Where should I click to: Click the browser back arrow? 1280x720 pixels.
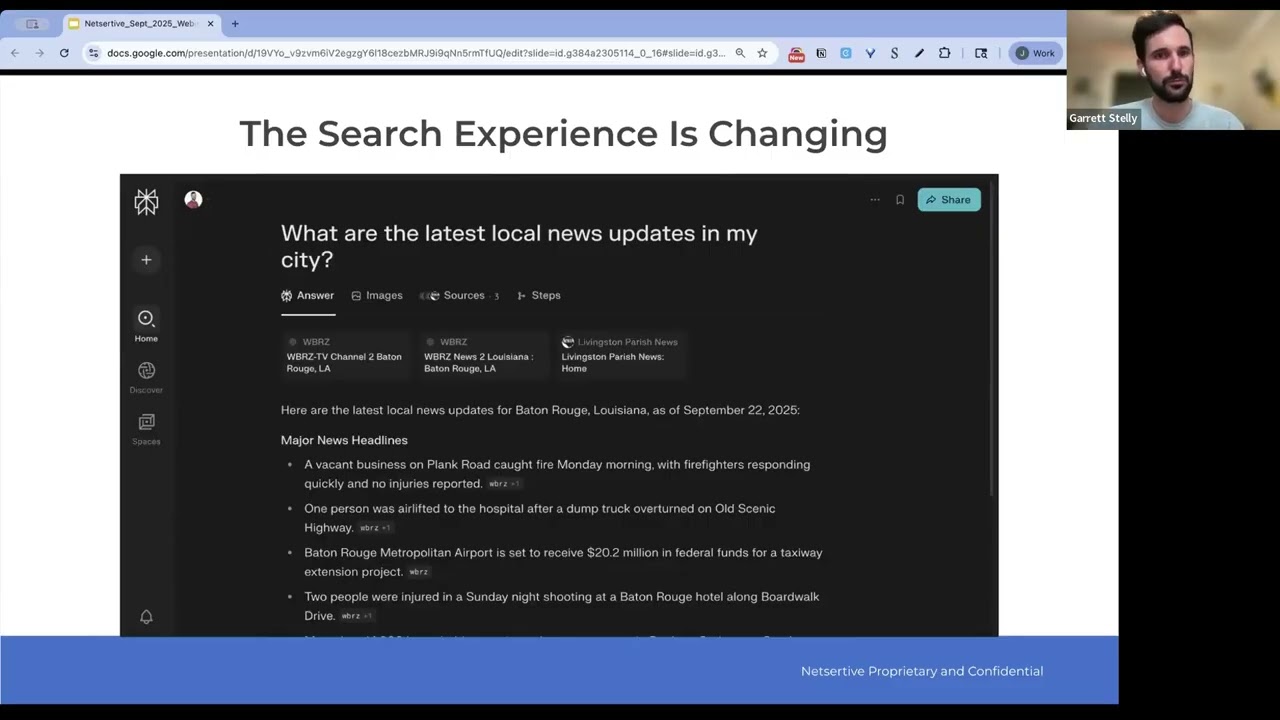click(x=15, y=53)
